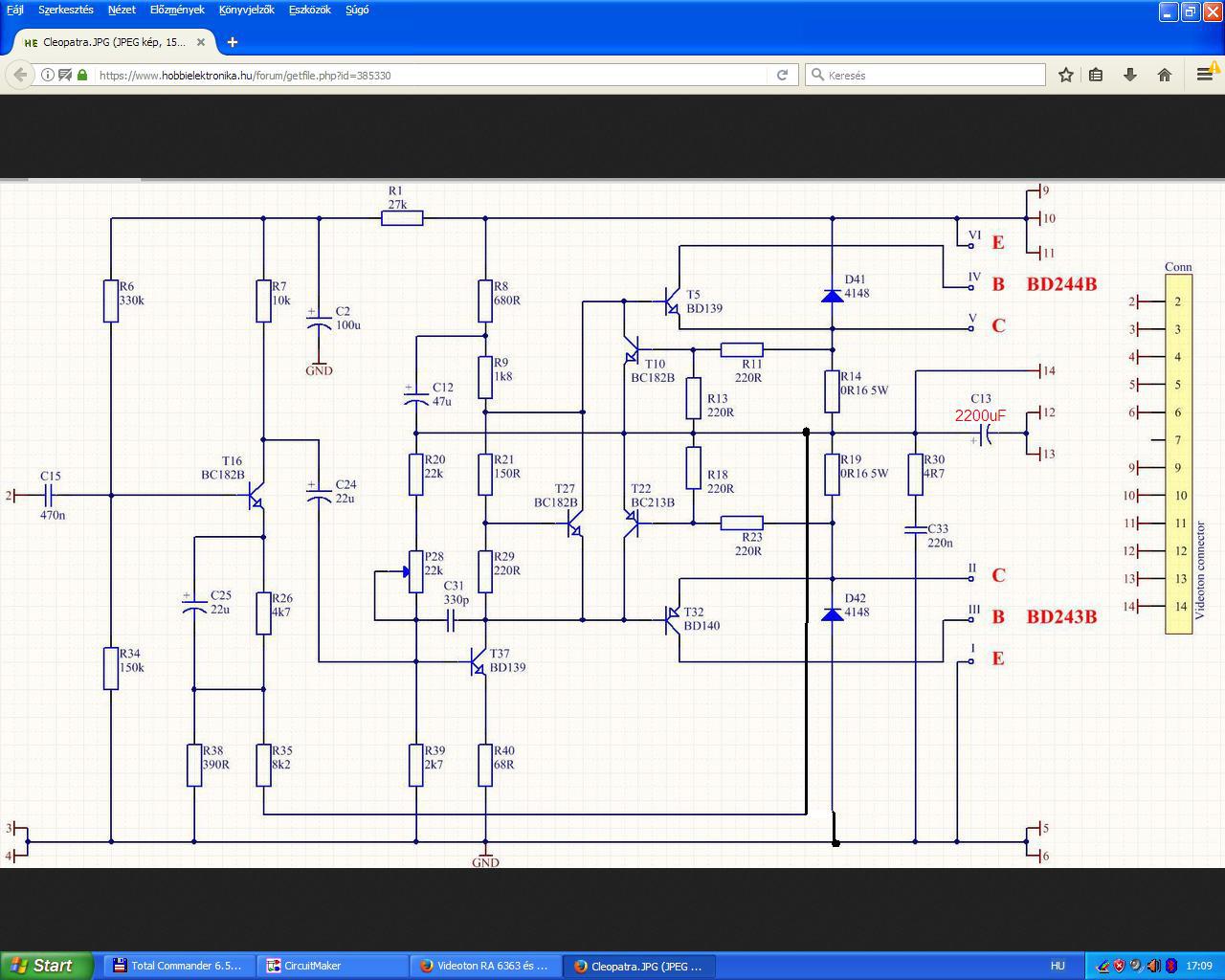Click the Bluetooth tray icon
Viewport: 1225px width, 980px height.
point(1169,966)
